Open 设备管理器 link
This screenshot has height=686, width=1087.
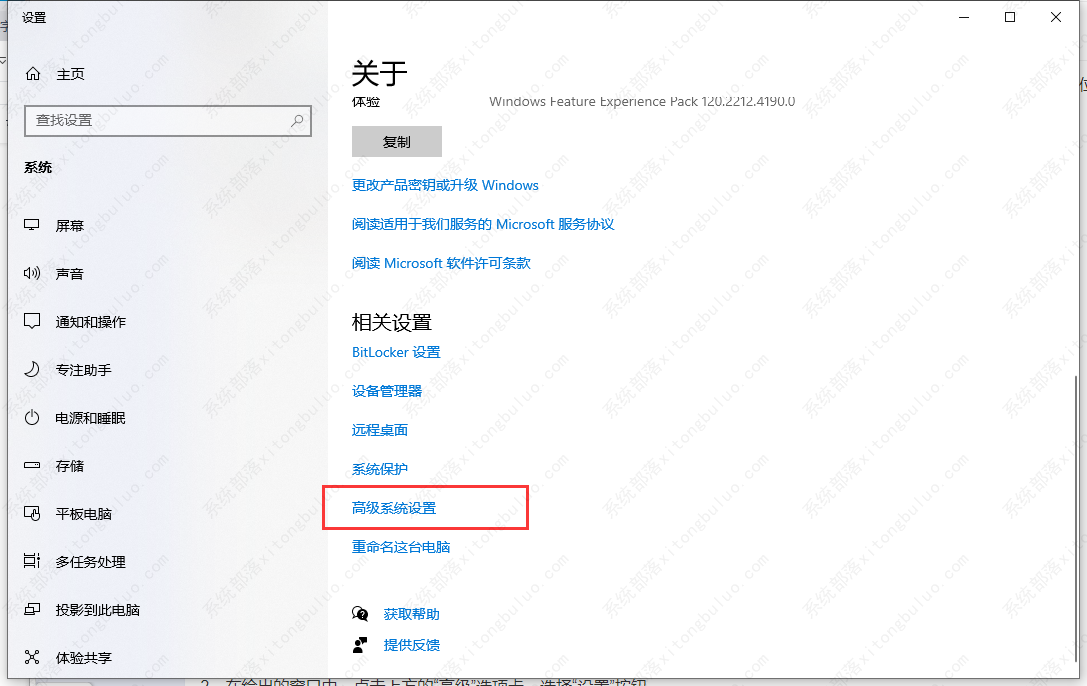(x=387, y=391)
